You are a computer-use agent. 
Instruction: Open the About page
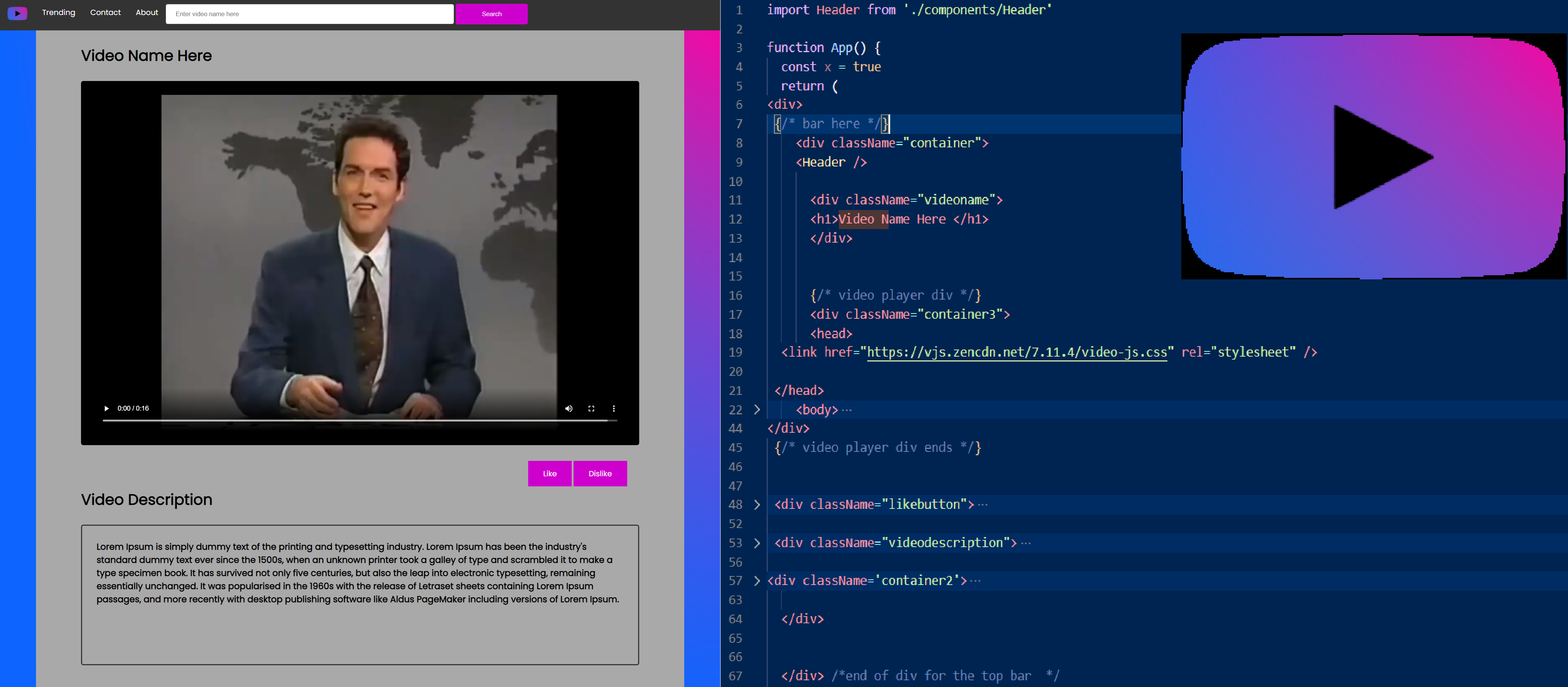coord(147,12)
